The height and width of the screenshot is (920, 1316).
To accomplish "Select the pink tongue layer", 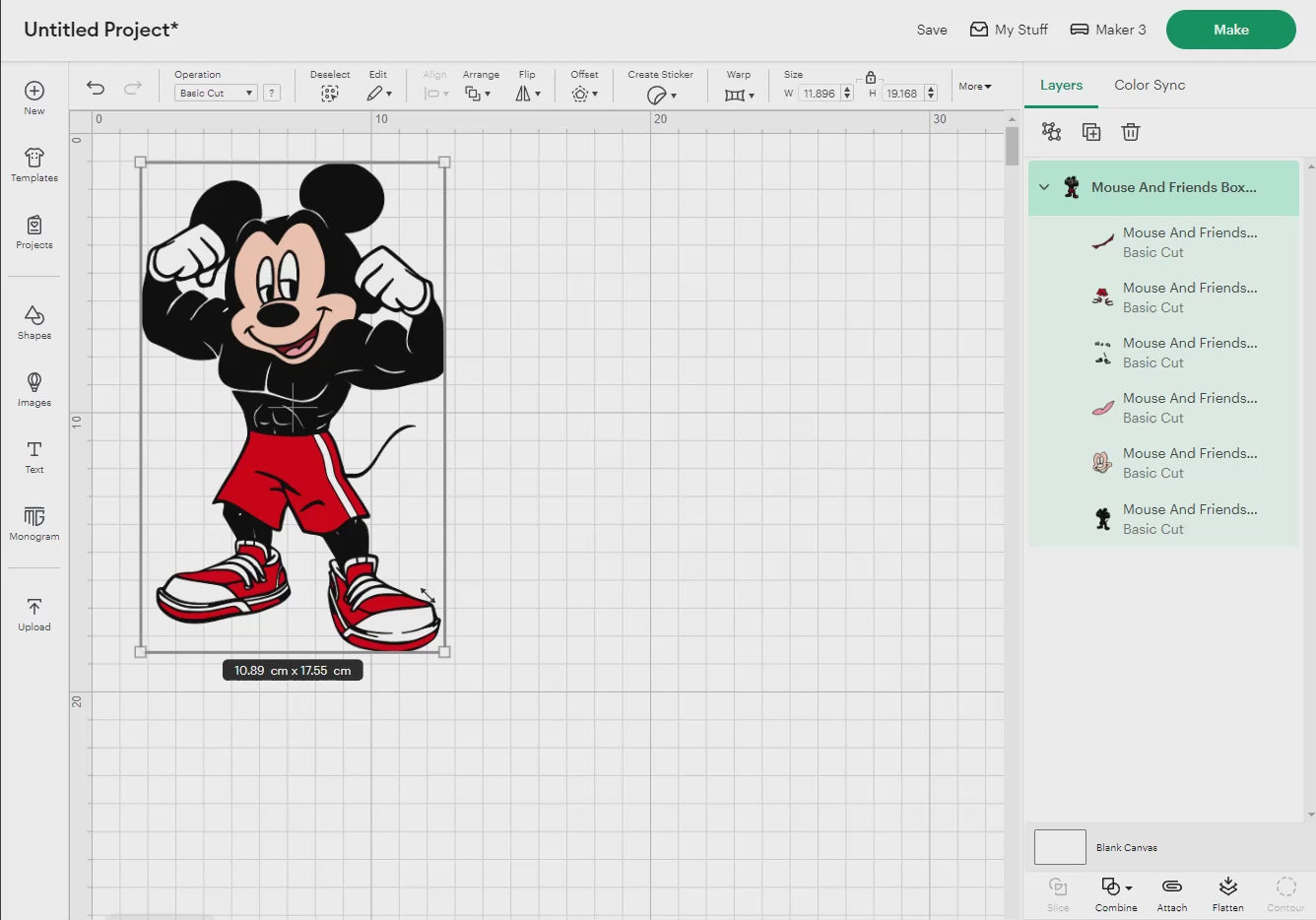I will [1163, 408].
